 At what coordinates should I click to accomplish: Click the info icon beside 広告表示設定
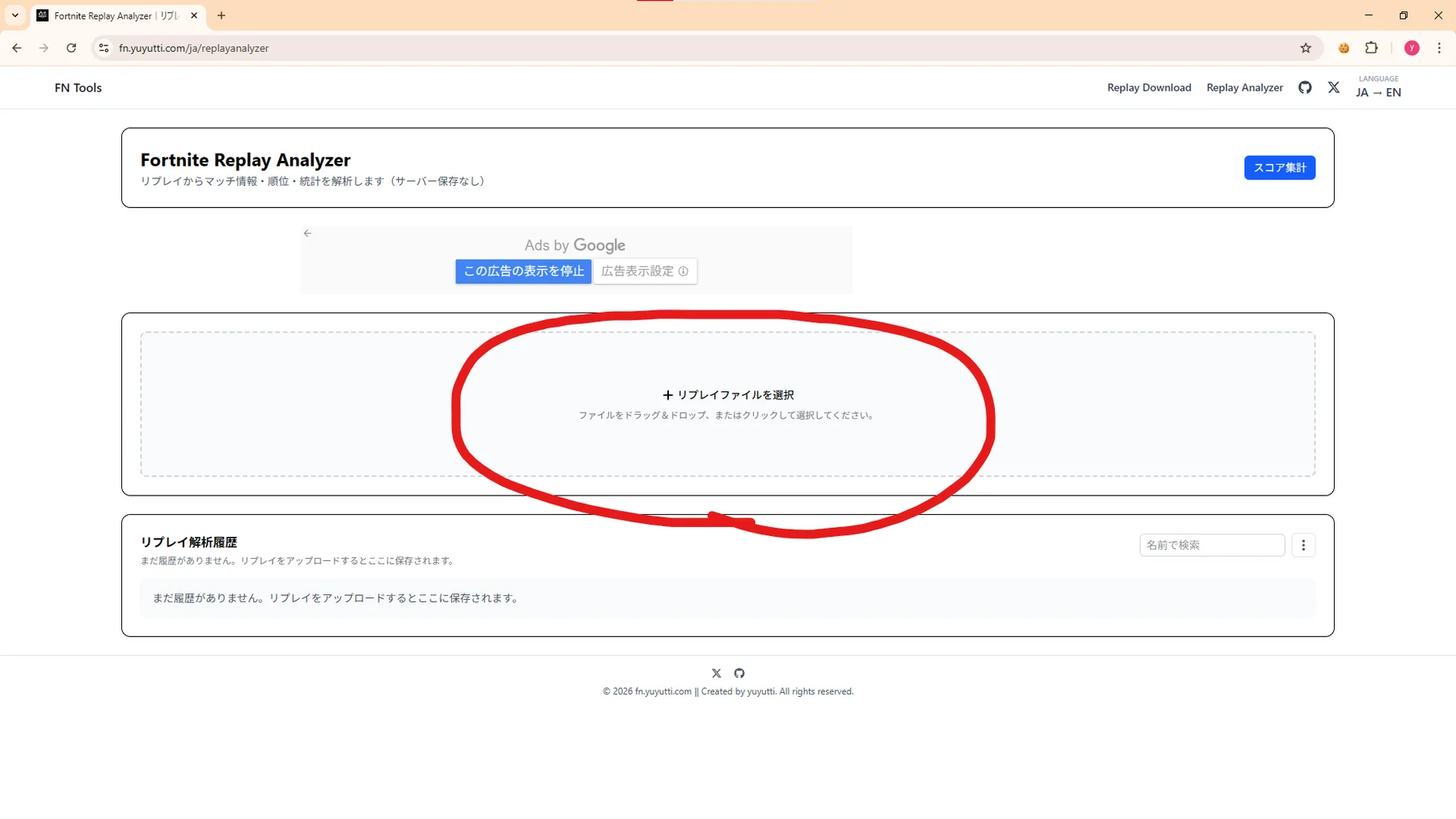[684, 271]
